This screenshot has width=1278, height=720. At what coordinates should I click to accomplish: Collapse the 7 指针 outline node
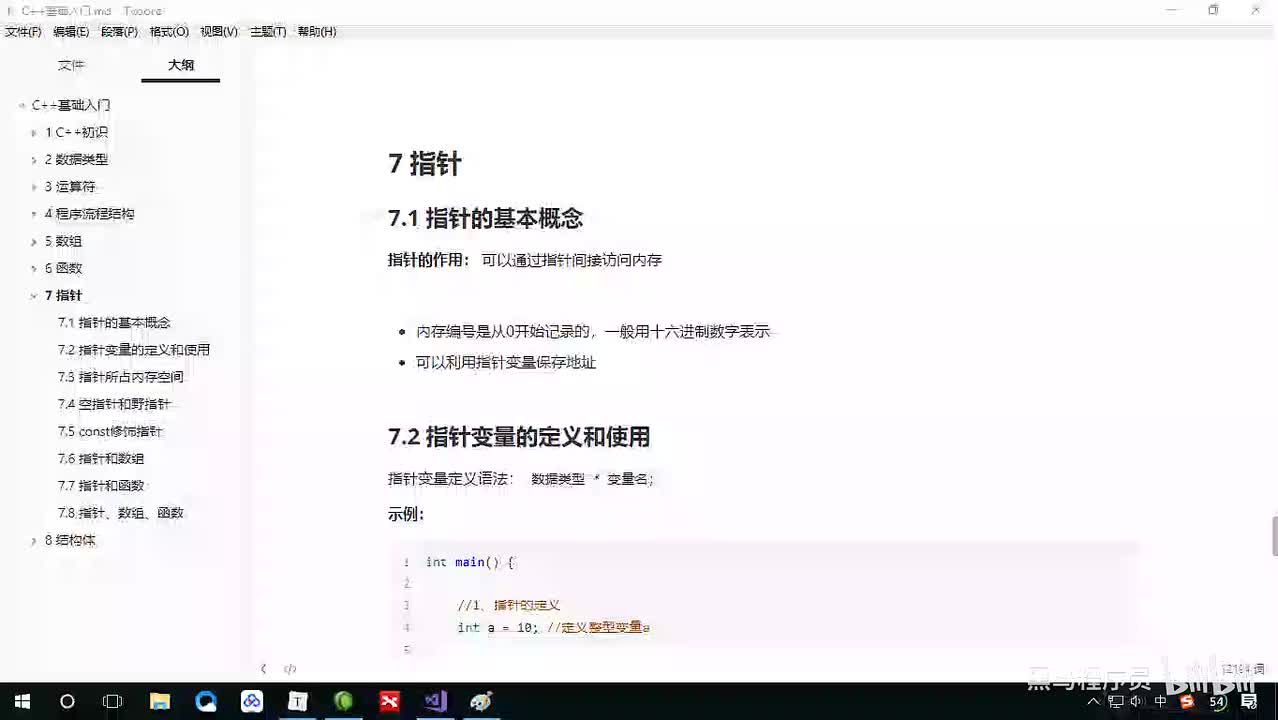click(34, 296)
